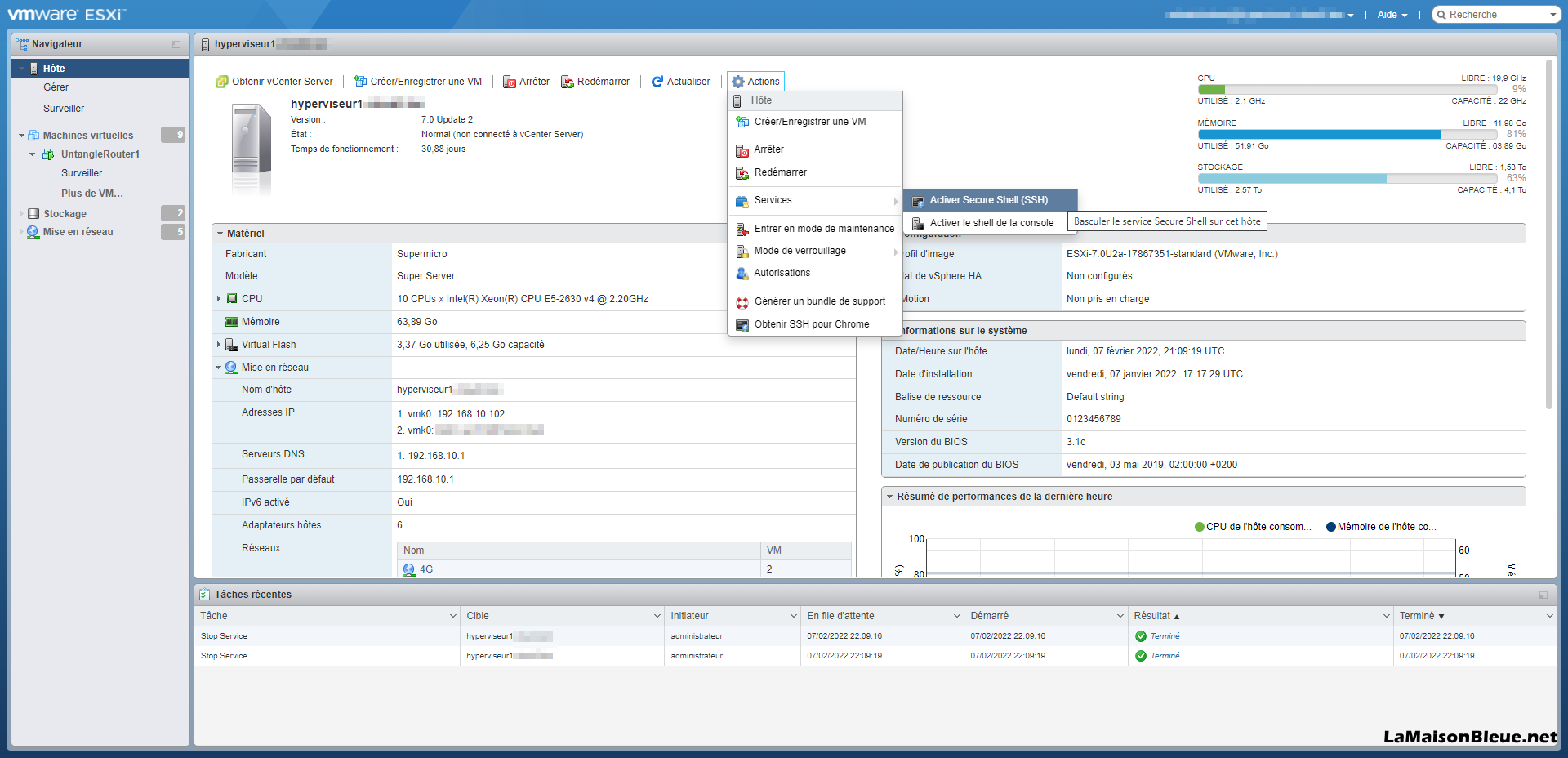The image size is (1568, 758).
Task: Toggle CPU de l'hôte consommé legend
Action: pyautogui.click(x=1253, y=527)
